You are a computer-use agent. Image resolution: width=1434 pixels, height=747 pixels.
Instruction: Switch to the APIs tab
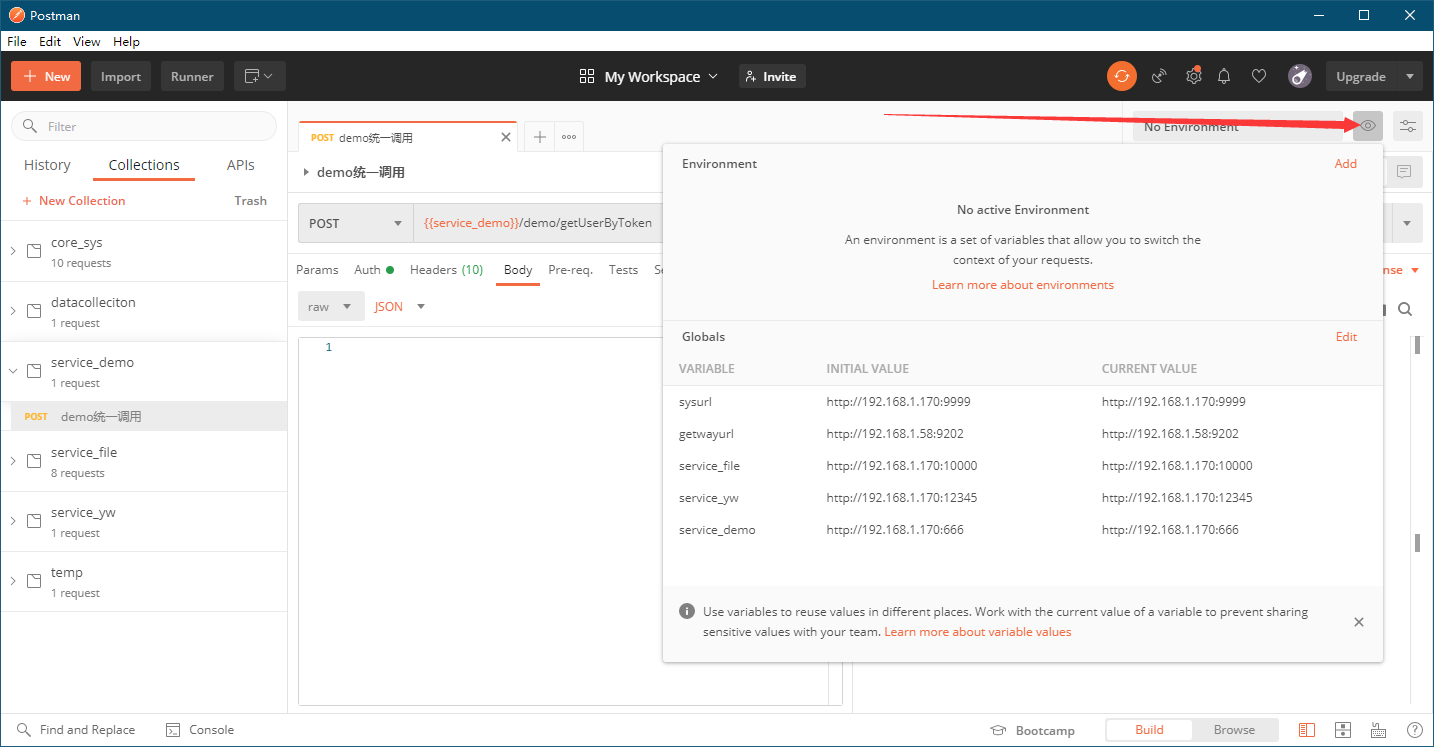[241, 165]
